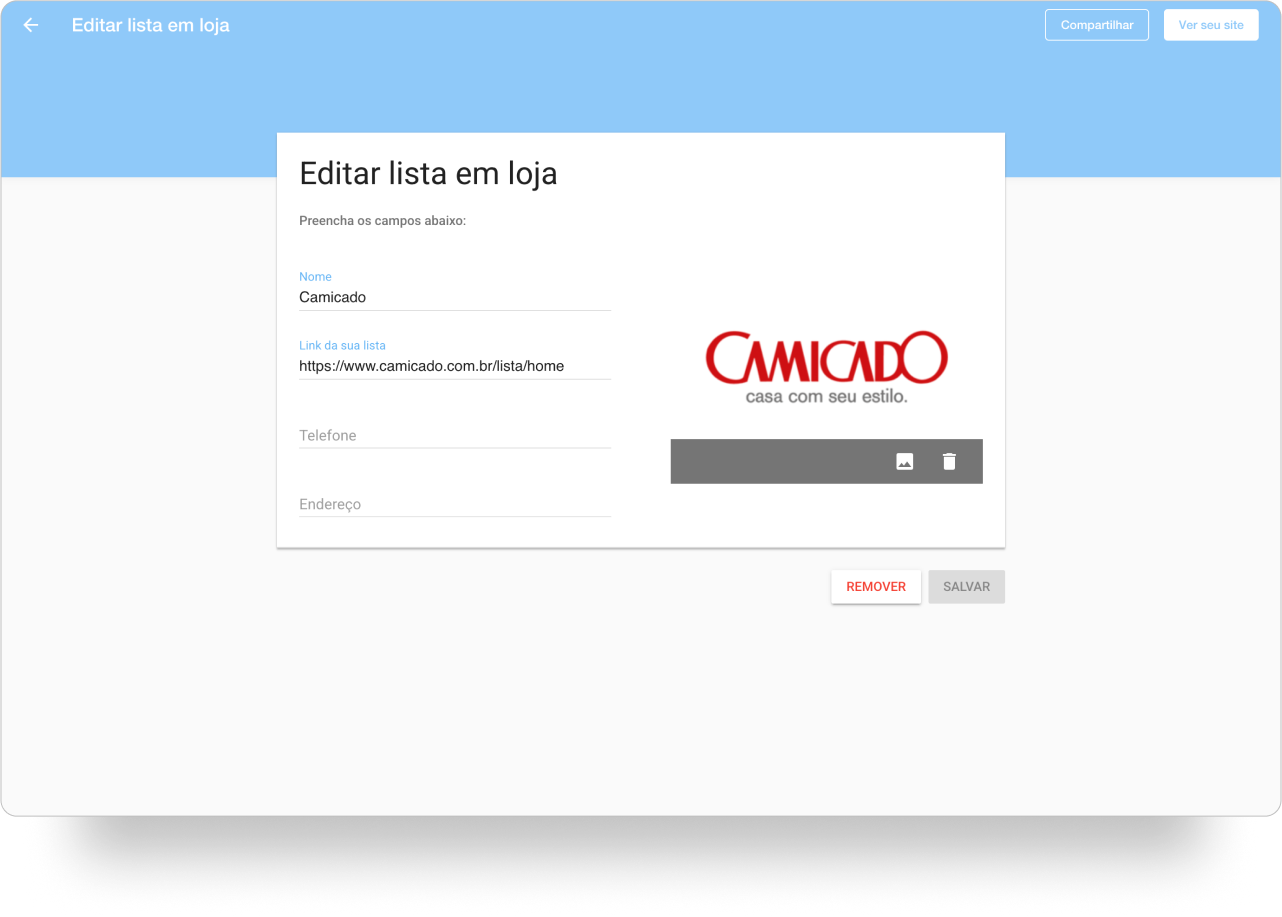Go back using the arrow icon
This screenshot has width=1282, height=917.
pyautogui.click(x=31, y=25)
